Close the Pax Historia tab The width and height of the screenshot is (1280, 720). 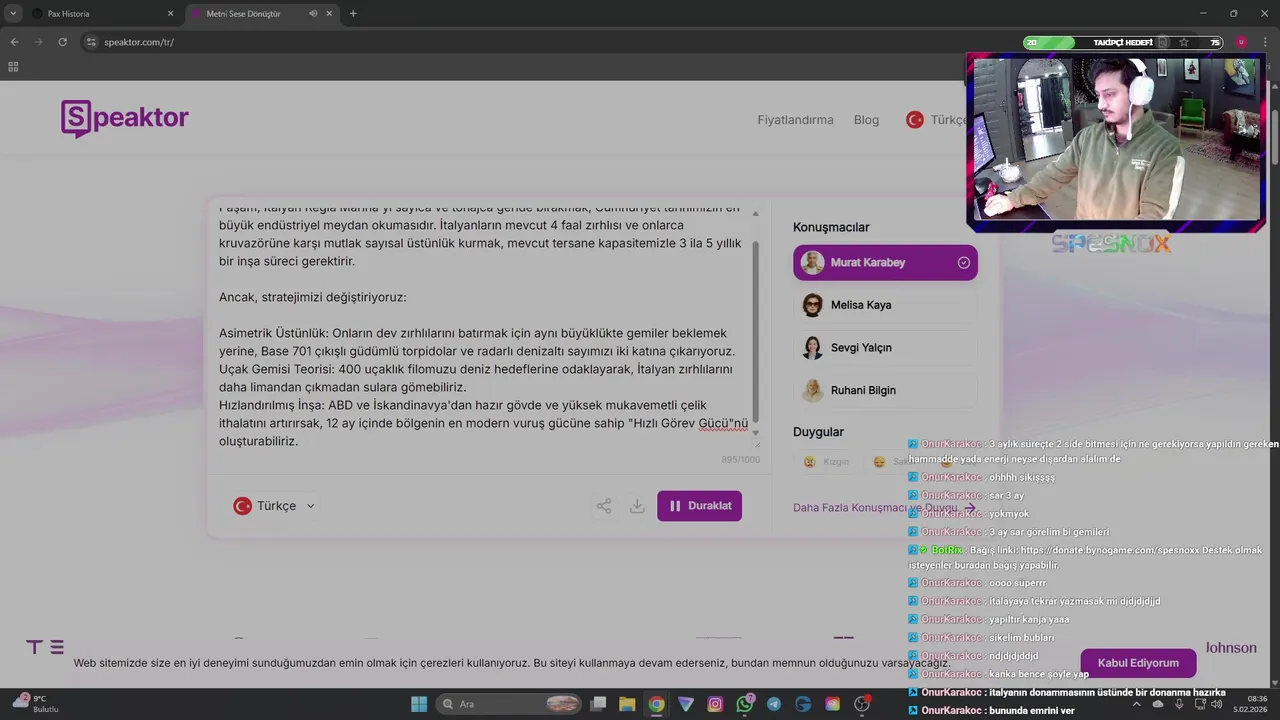tap(170, 14)
